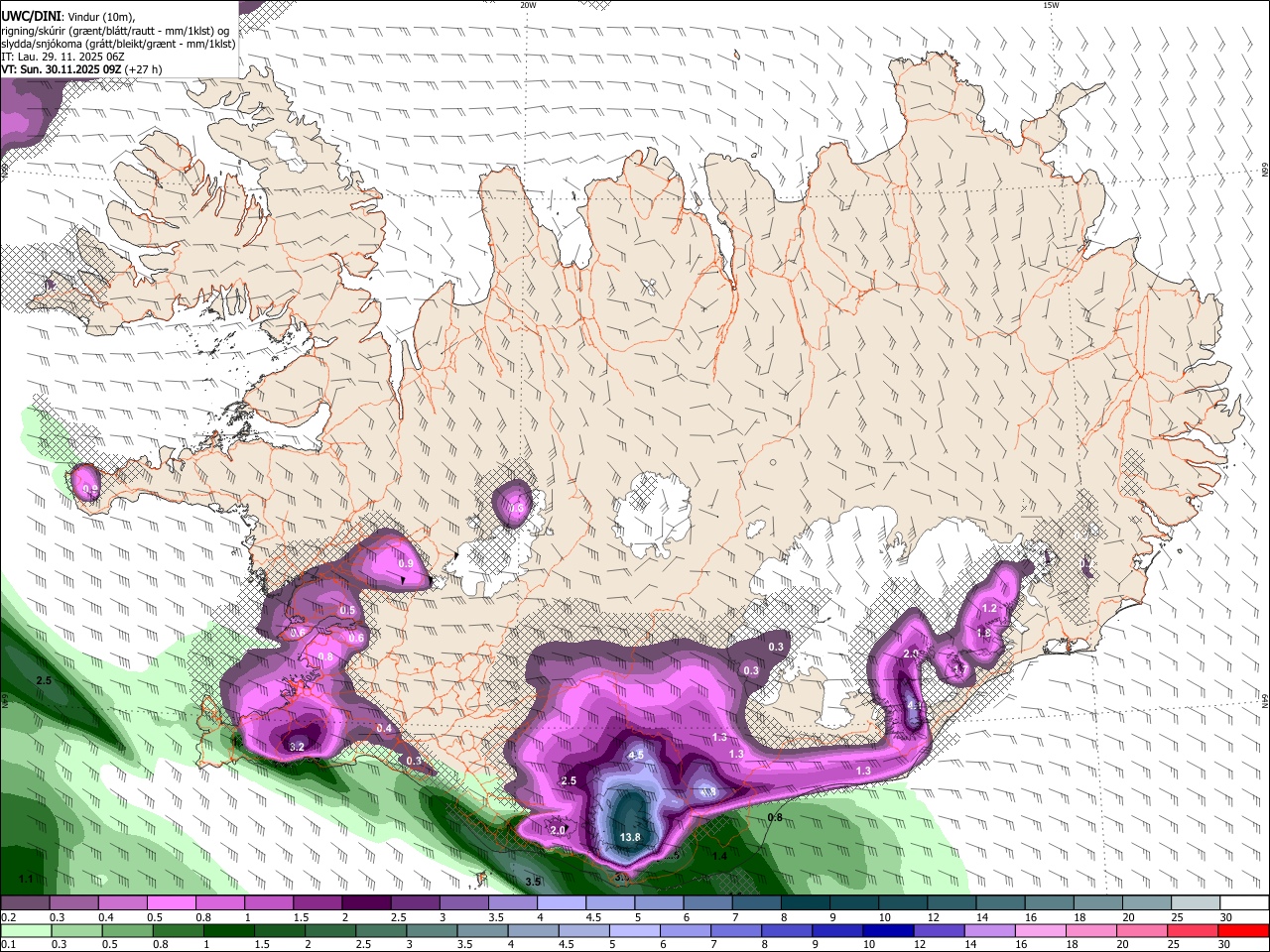The height and width of the screenshot is (952, 1270).
Task: Click the slydda/snjókoma legend description line
Action: 118,44
